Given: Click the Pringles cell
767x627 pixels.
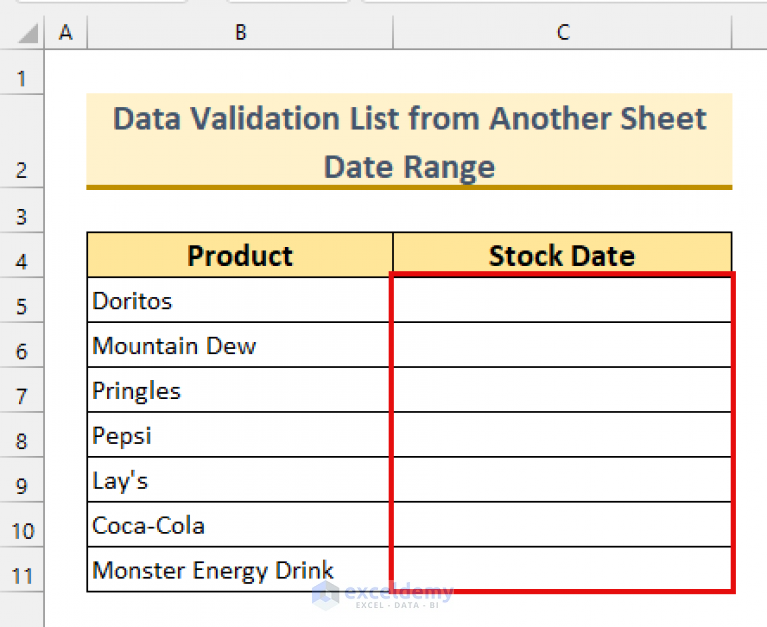Looking at the screenshot, I should [240, 391].
